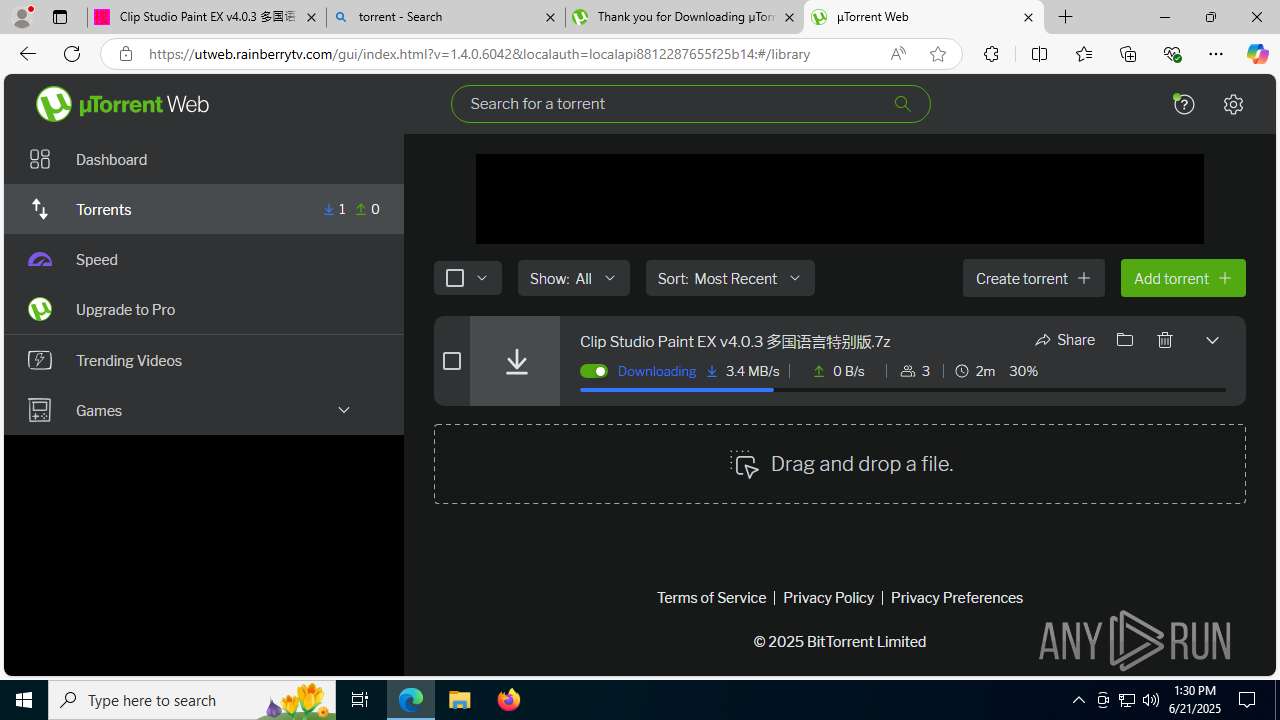The width and height of the screenshot is (1280, 720).
Task: Open browser Collections icon
Action: click(x=1128, y=54)
